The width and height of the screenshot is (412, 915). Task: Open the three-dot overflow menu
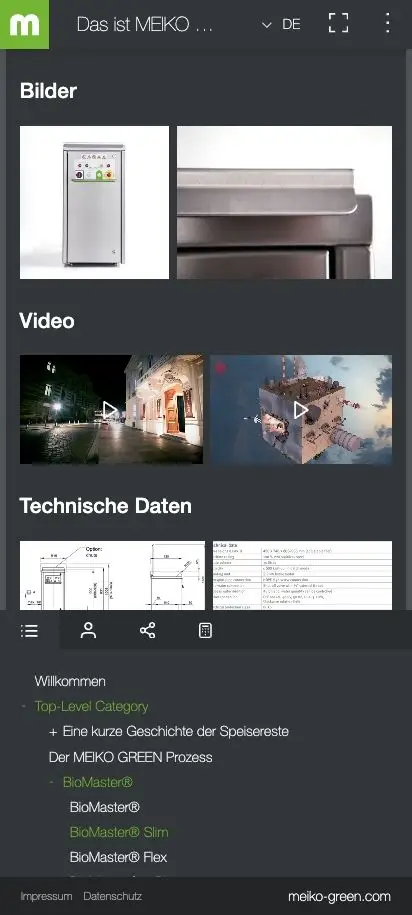coord(387,23)
